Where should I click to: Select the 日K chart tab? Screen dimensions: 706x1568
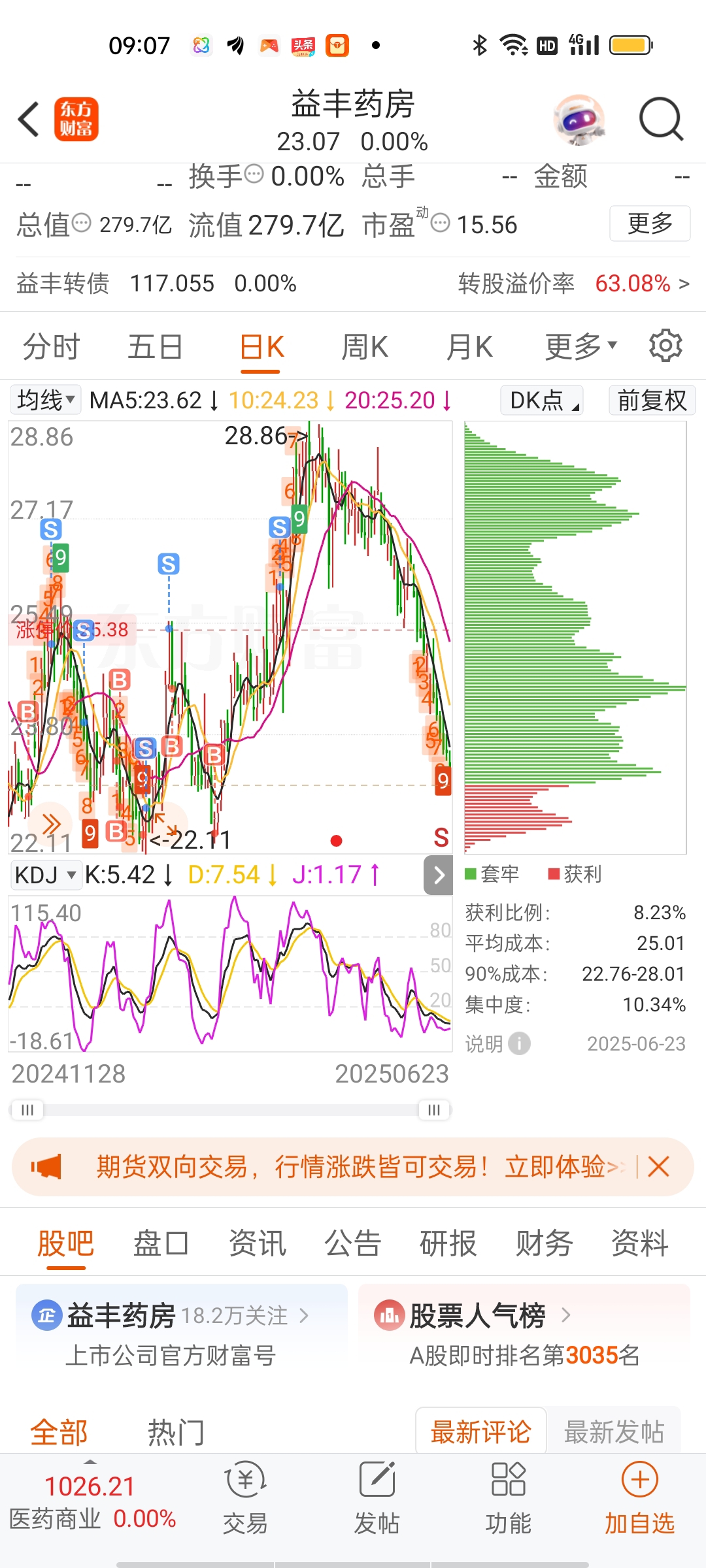(x=261, y=346)
